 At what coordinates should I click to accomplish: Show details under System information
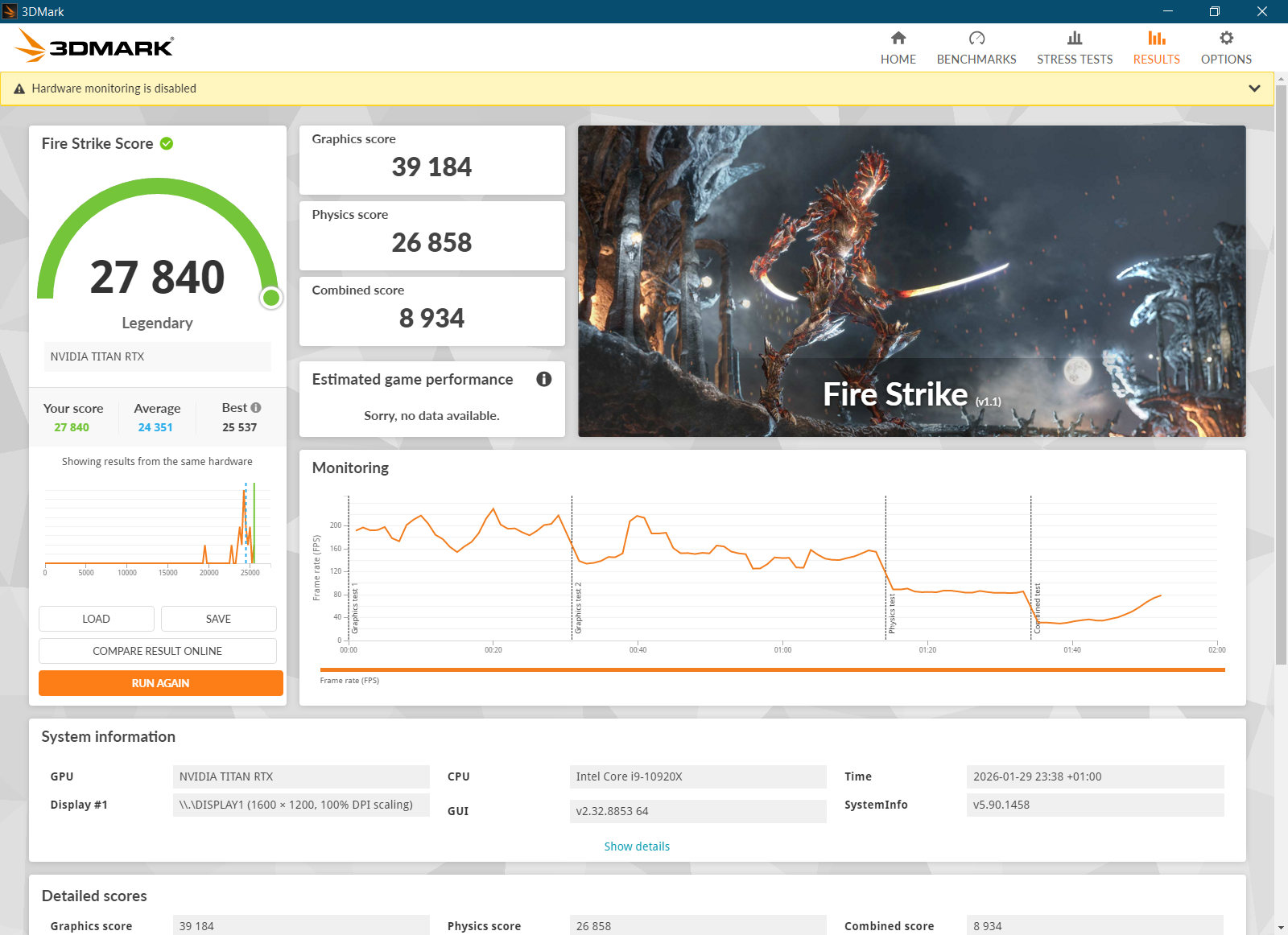637,846
